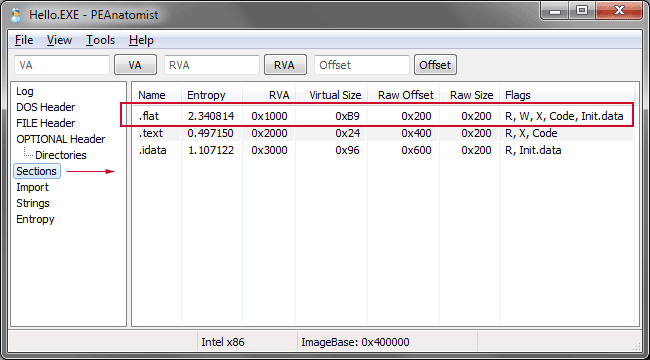Maximize the PEAnatomist window
The image size is (650, 360).
[x=582, y=11]
